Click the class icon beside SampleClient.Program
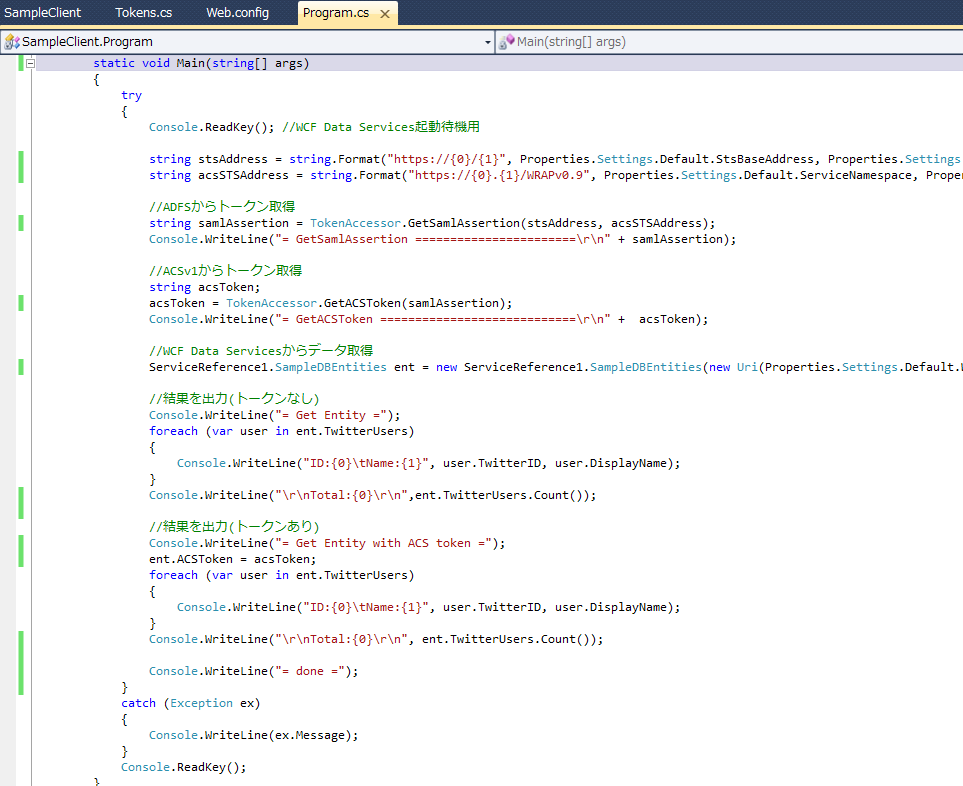Image resolution: width=963 pixels, height=786 pixels. [x=12, y=42]
